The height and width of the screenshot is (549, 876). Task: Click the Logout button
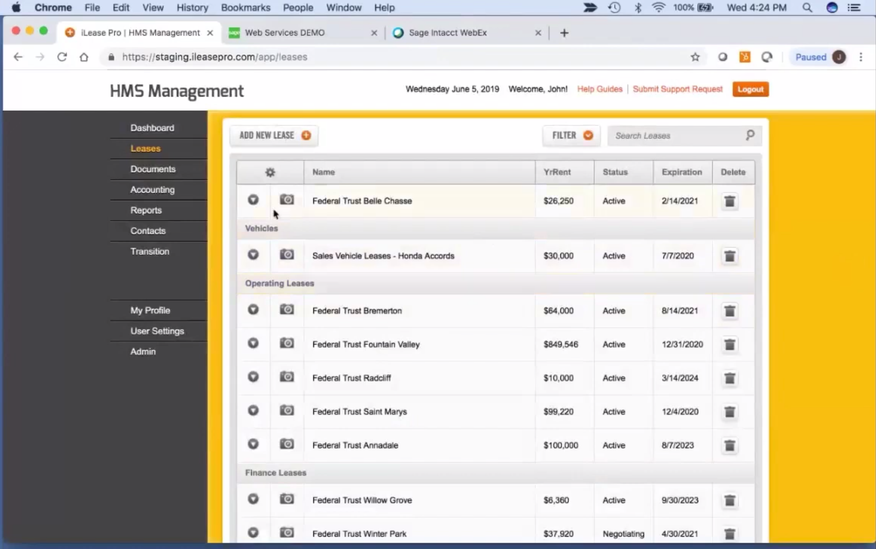[x=750, y=89]
